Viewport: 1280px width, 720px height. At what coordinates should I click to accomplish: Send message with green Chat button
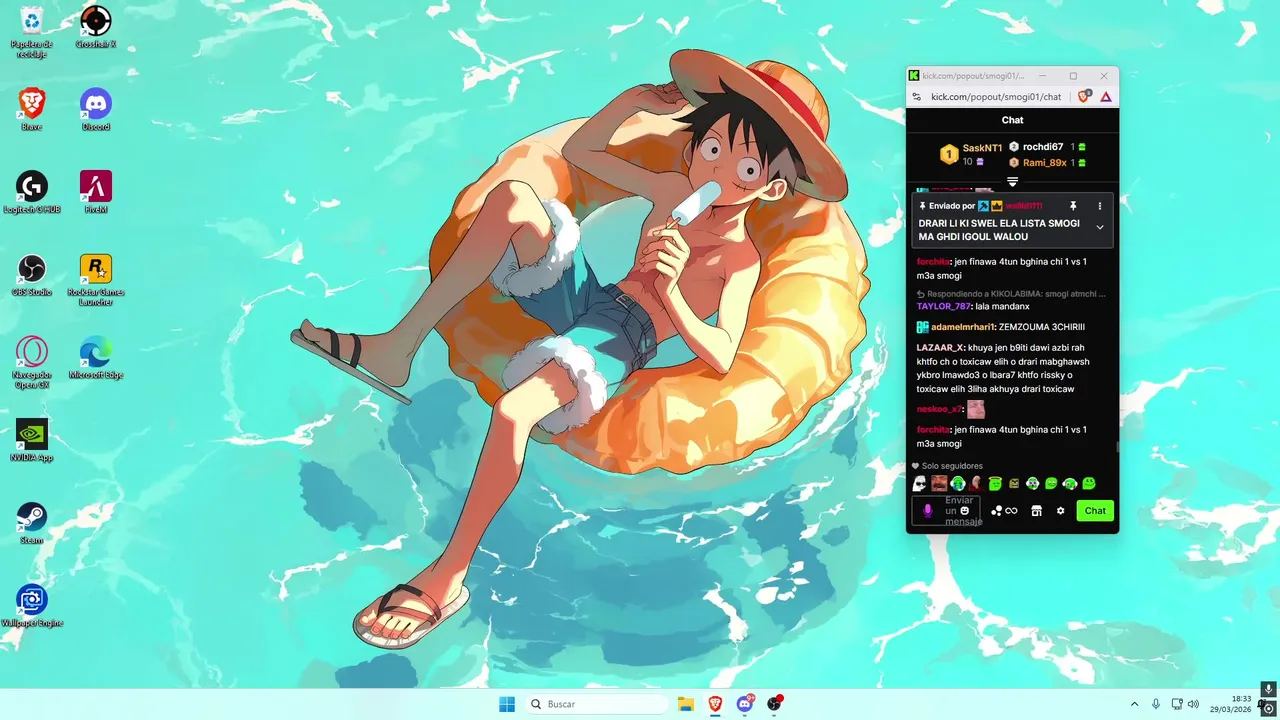tap(1095, 511)
